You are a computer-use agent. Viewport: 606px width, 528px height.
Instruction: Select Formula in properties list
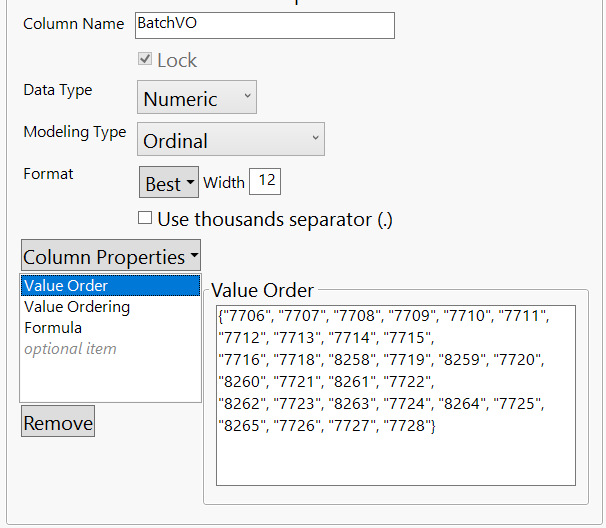coord(53,327)
